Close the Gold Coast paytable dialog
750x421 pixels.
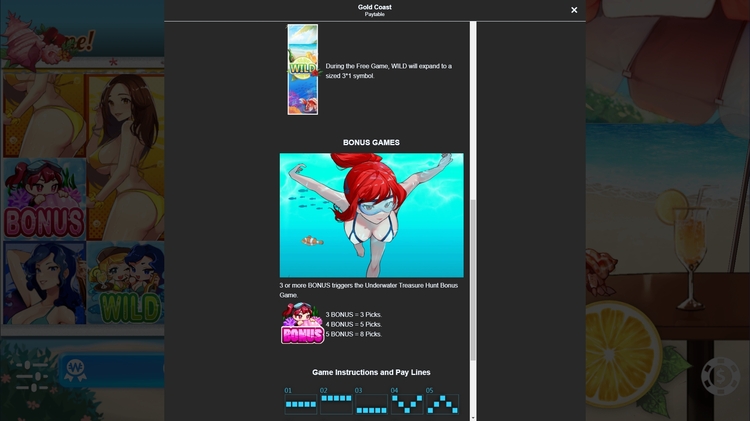coord(574,10)
